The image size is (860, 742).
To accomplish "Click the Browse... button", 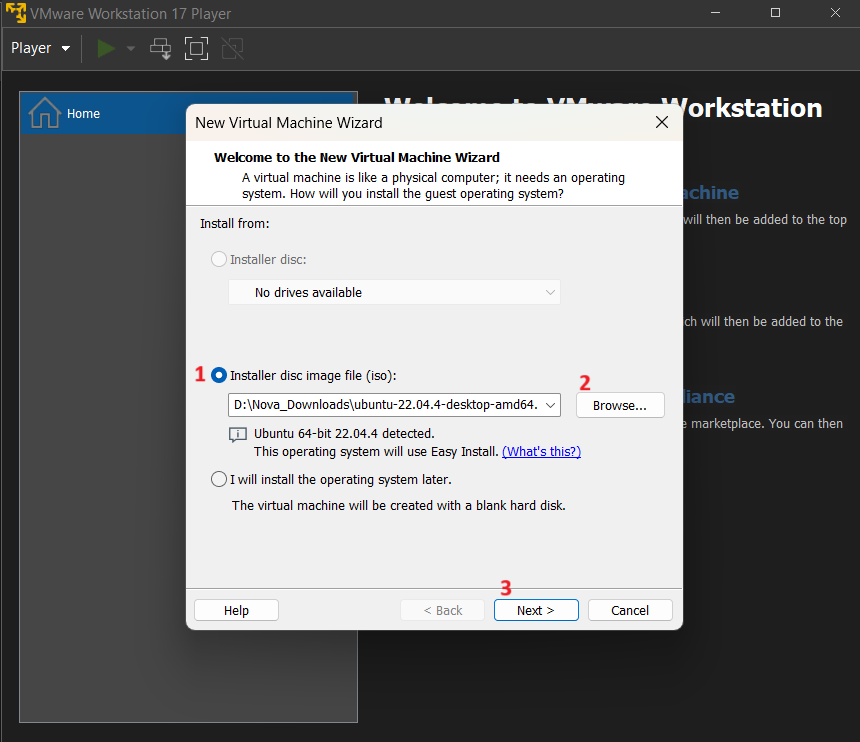I will [620, 405].
